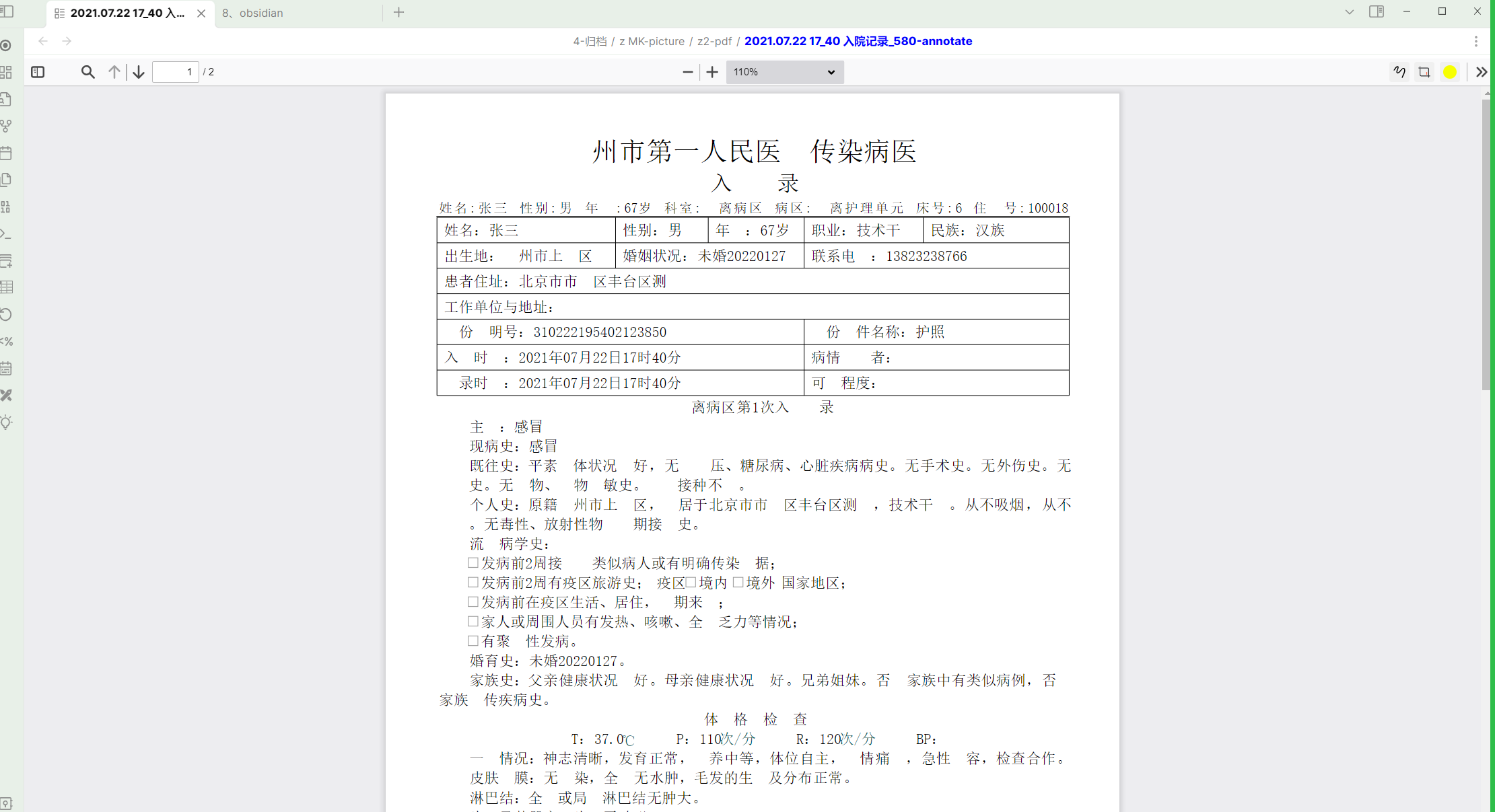Click the blue file title in breadcrumb

click(858, 41)
